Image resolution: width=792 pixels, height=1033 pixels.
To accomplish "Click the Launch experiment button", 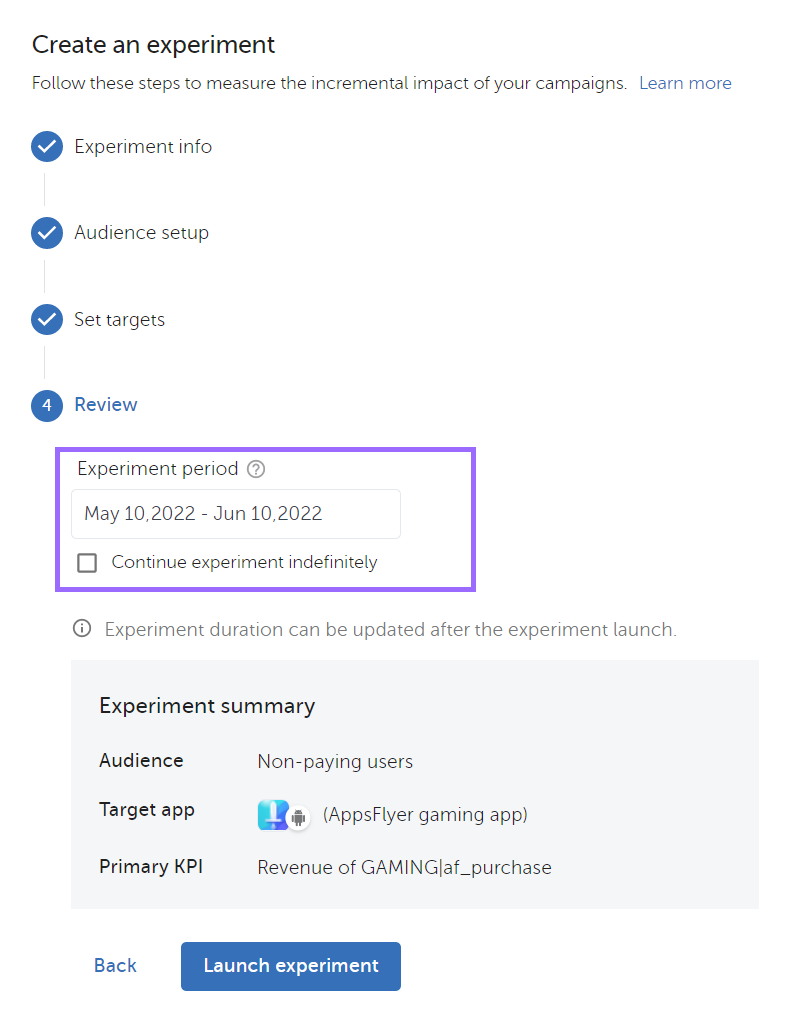I will [291, 966].
